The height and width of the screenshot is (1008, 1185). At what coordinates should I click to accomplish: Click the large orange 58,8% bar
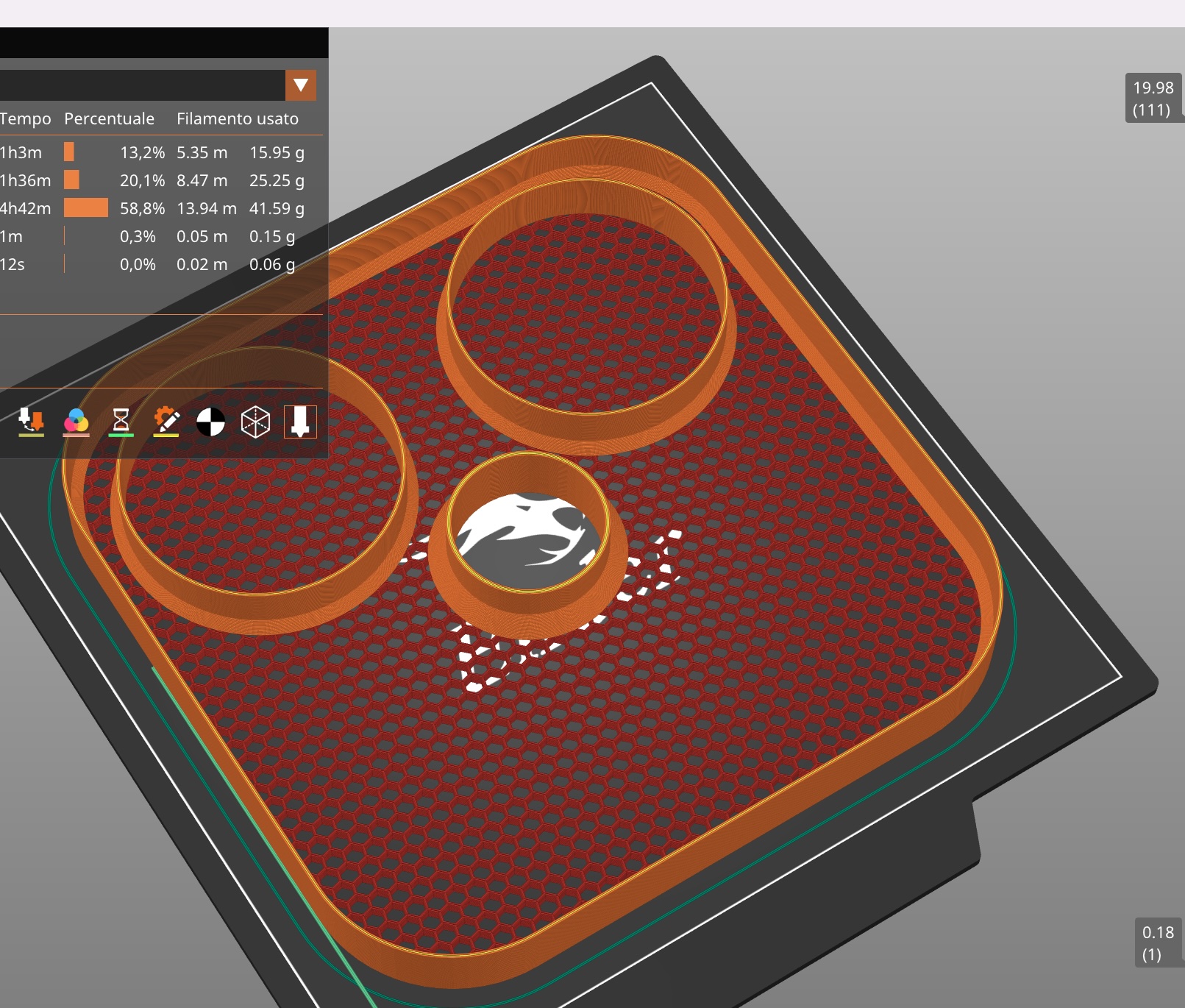tap(86, 207)
